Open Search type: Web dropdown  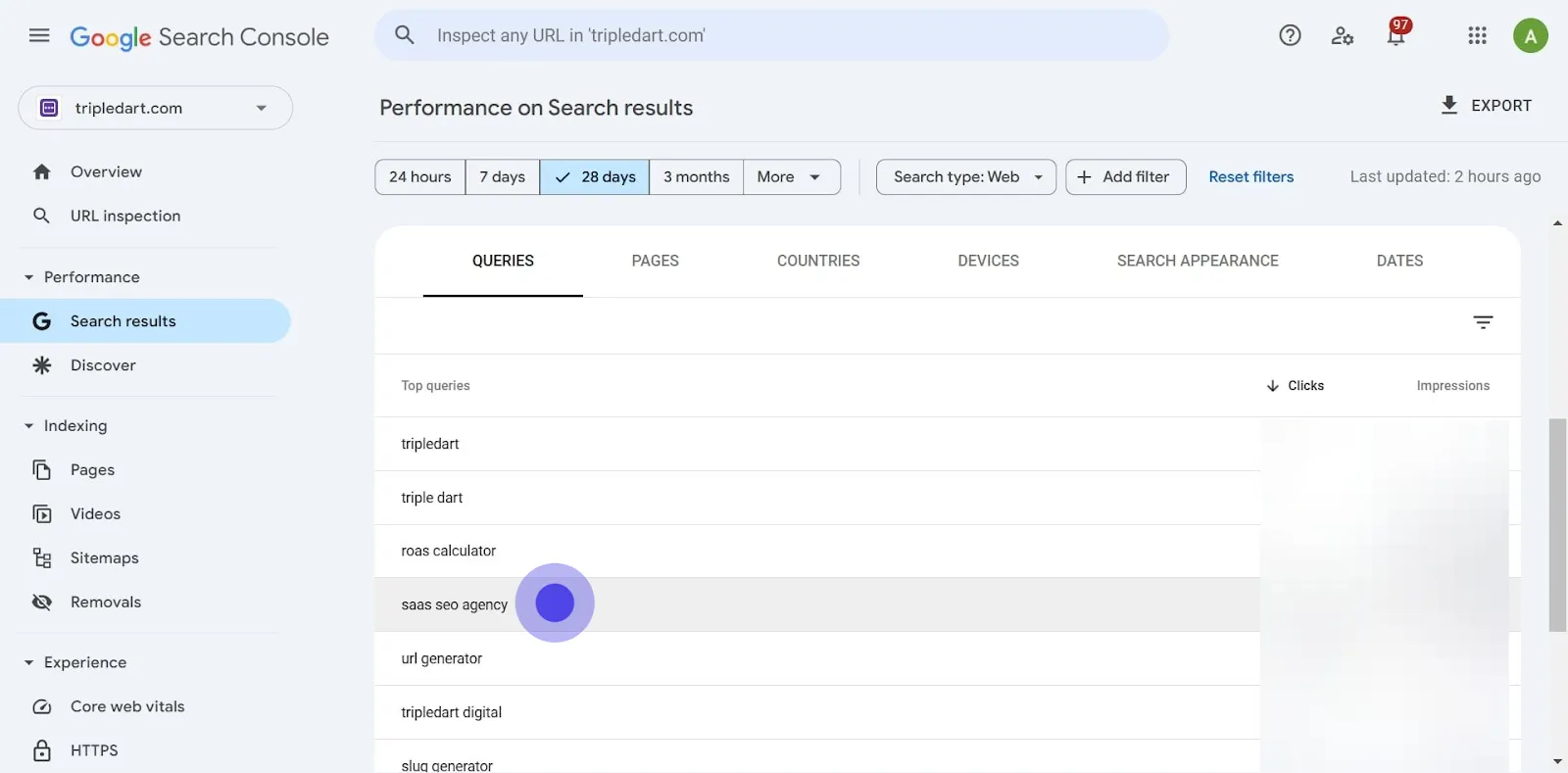click(966, 177)
